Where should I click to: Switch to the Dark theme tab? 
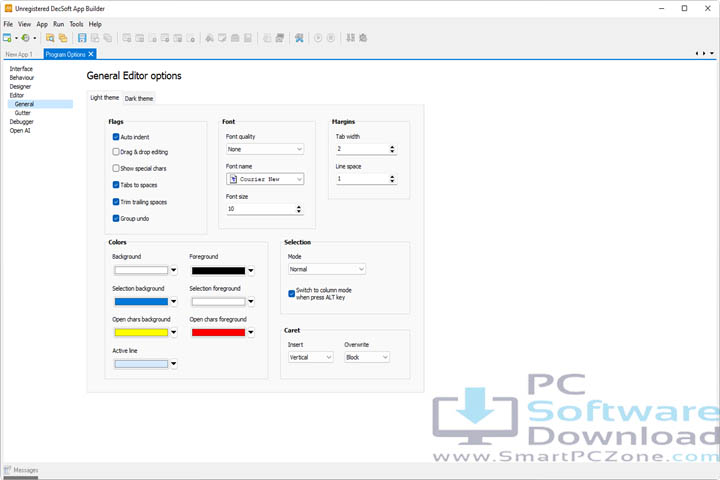[139, 98]
